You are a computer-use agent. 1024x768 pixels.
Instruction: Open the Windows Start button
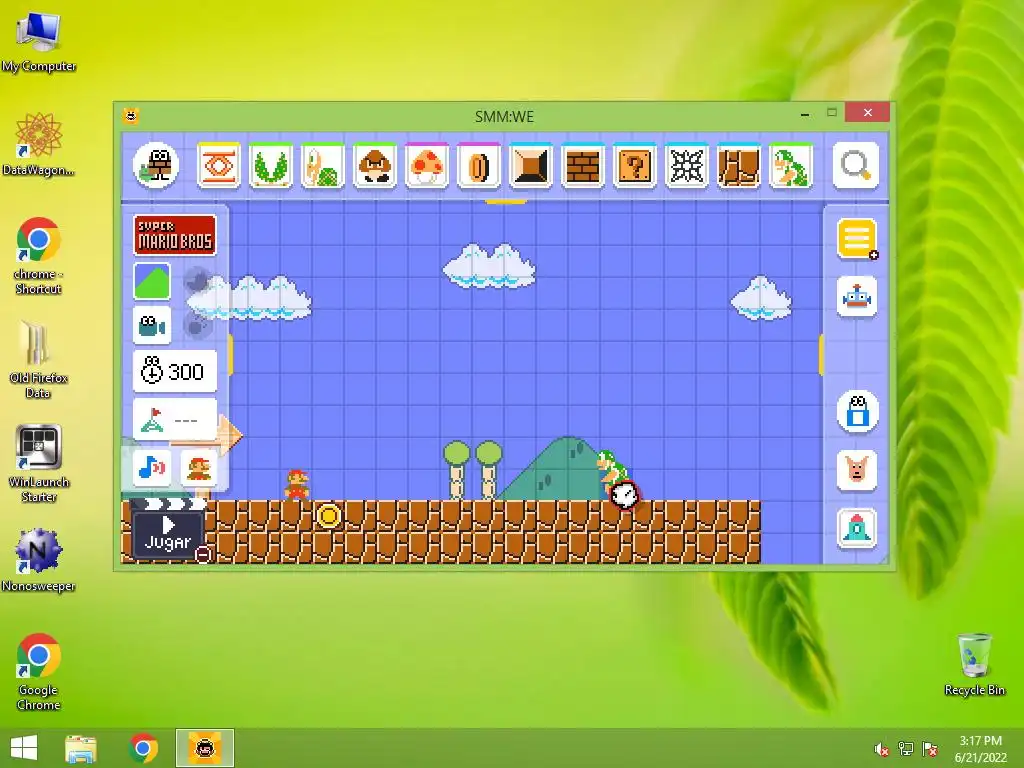tap(24, 748)
